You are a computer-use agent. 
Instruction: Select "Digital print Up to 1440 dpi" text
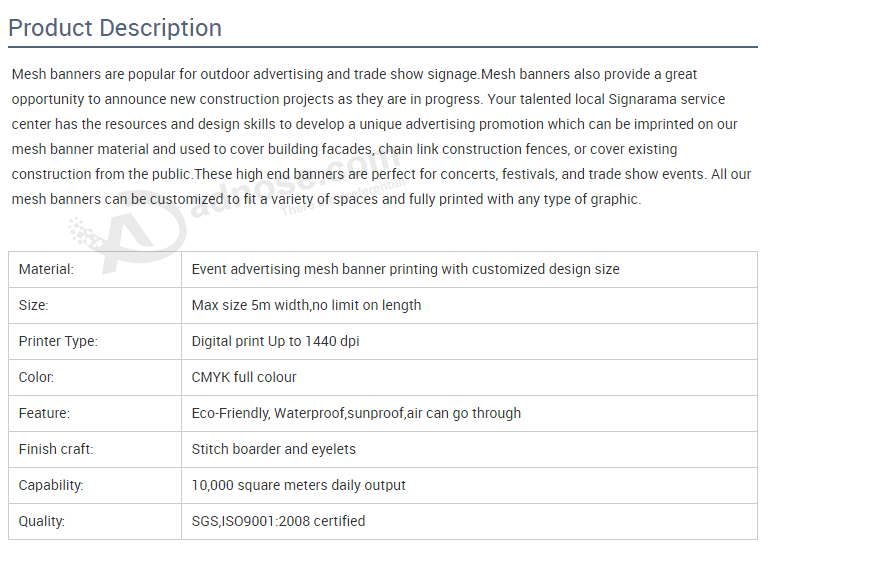275,341
